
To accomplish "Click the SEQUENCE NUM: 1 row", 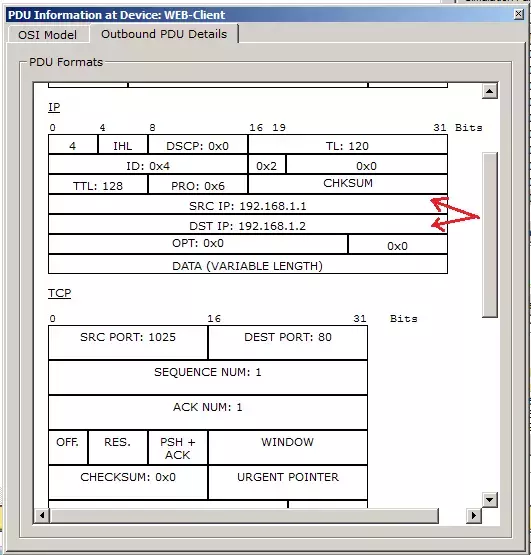I will point(208,377).
